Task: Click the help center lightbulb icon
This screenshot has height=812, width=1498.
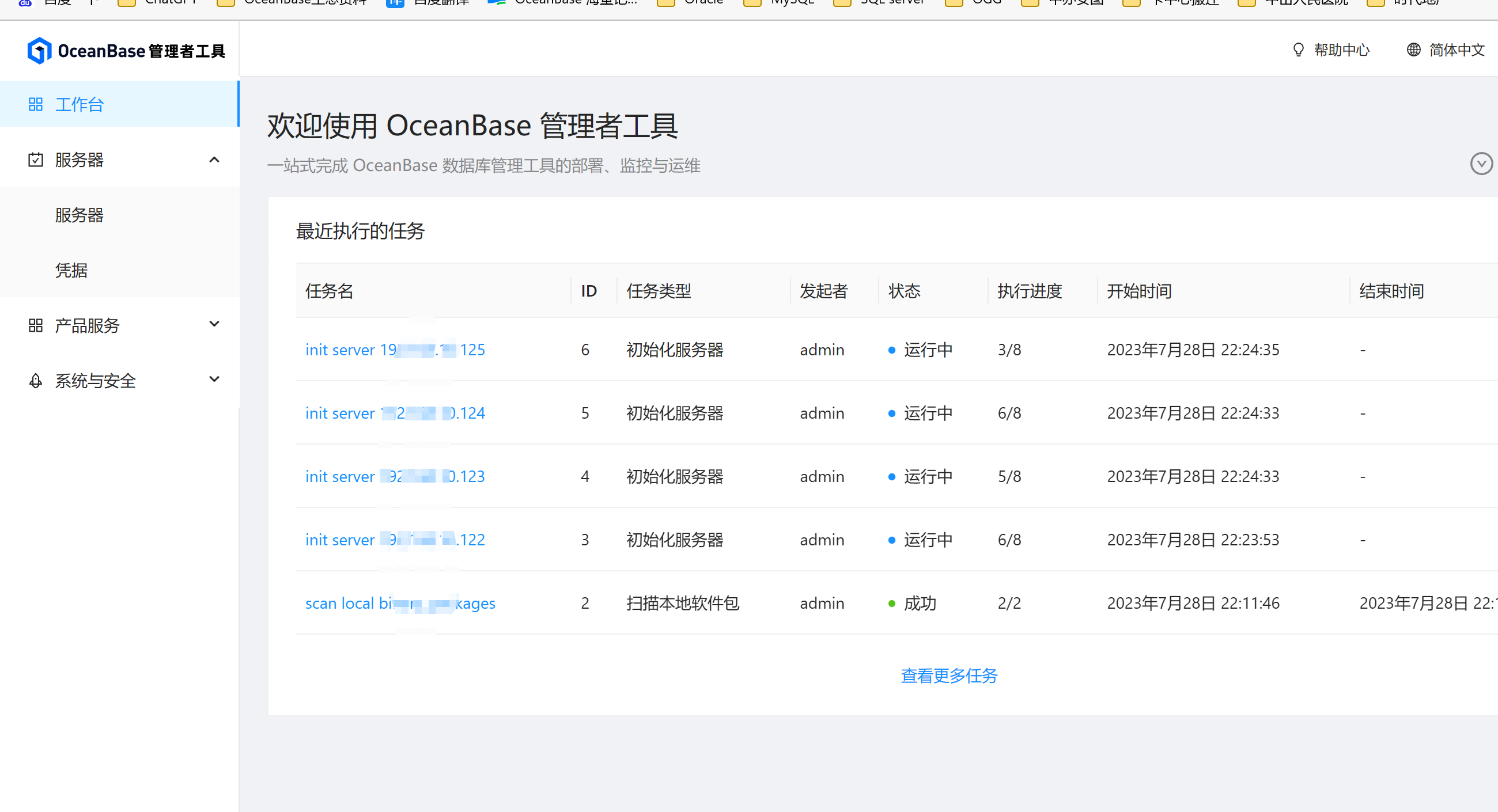Action: point(1299,50)
